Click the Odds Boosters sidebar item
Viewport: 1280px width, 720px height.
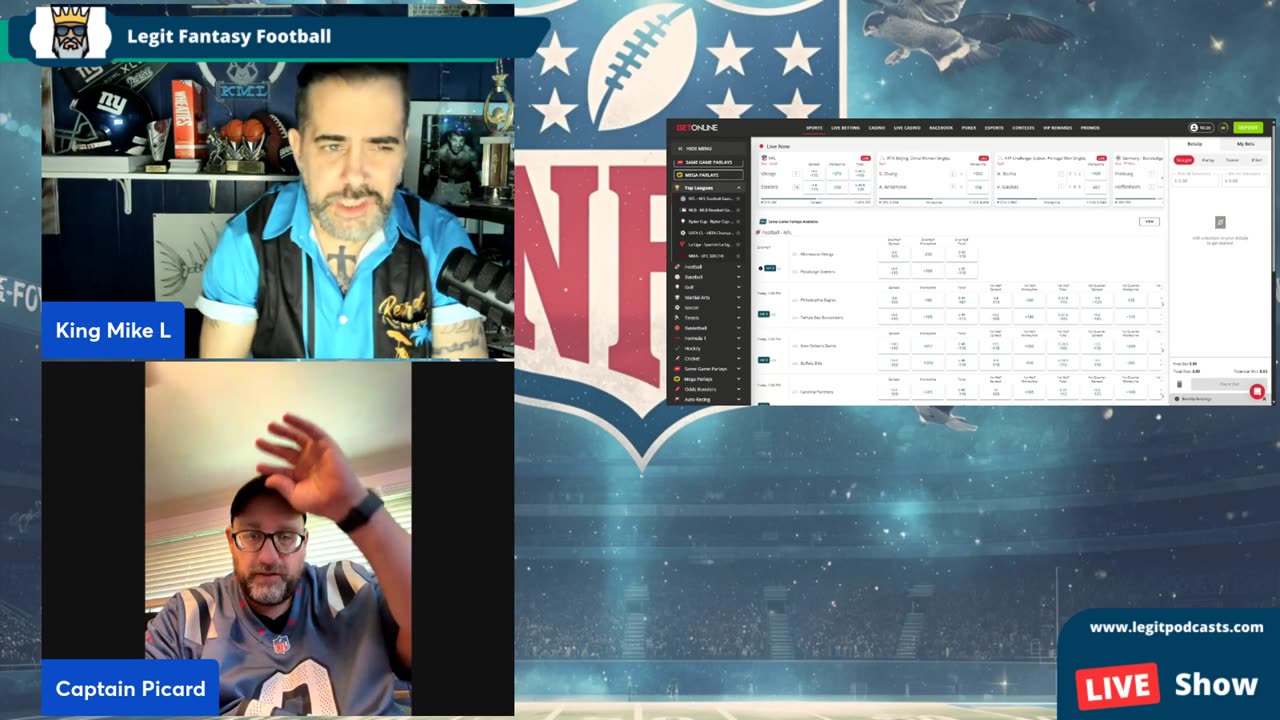coord(707,389)
